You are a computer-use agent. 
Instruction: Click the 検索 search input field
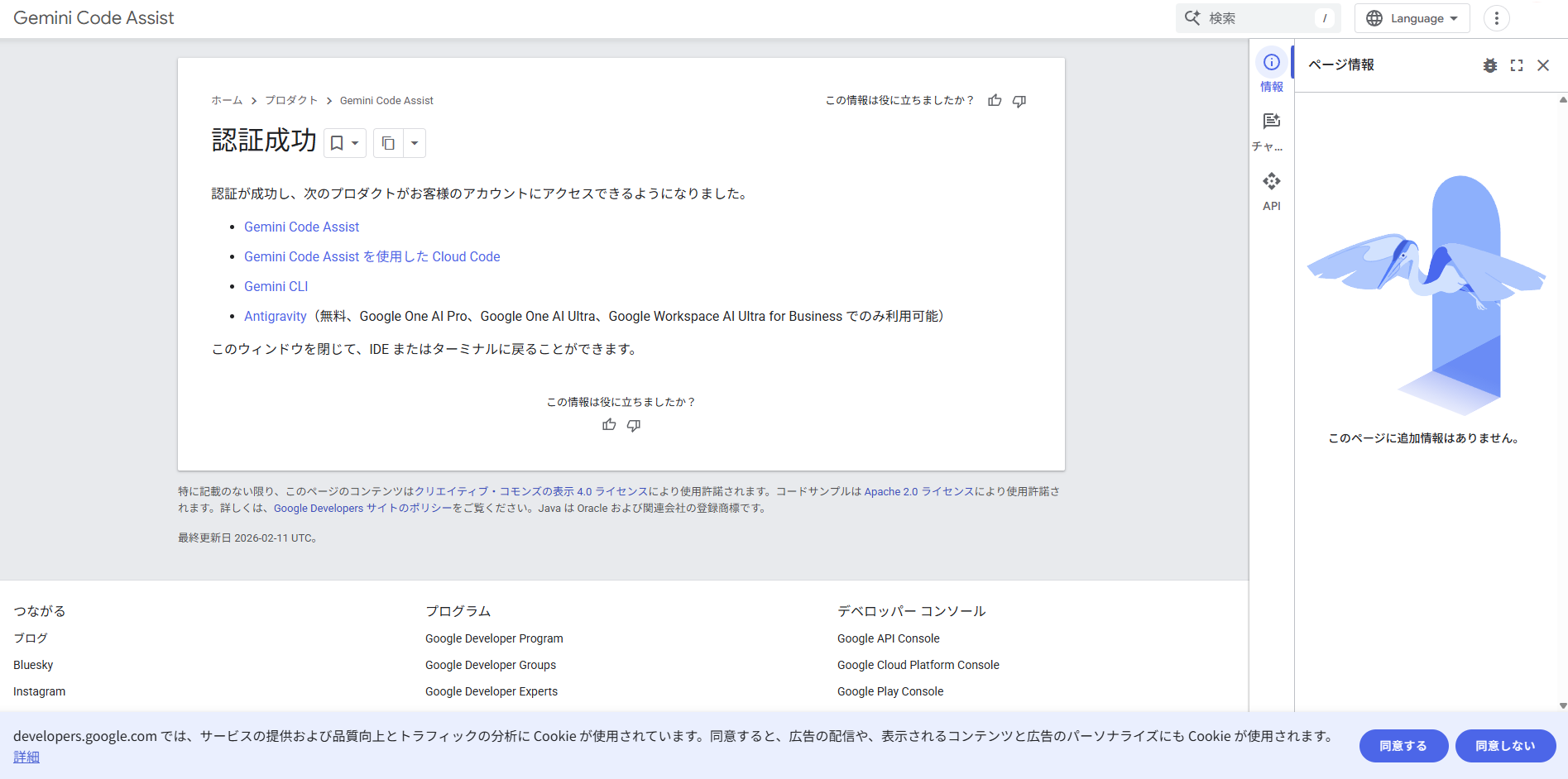point(1258,18)
